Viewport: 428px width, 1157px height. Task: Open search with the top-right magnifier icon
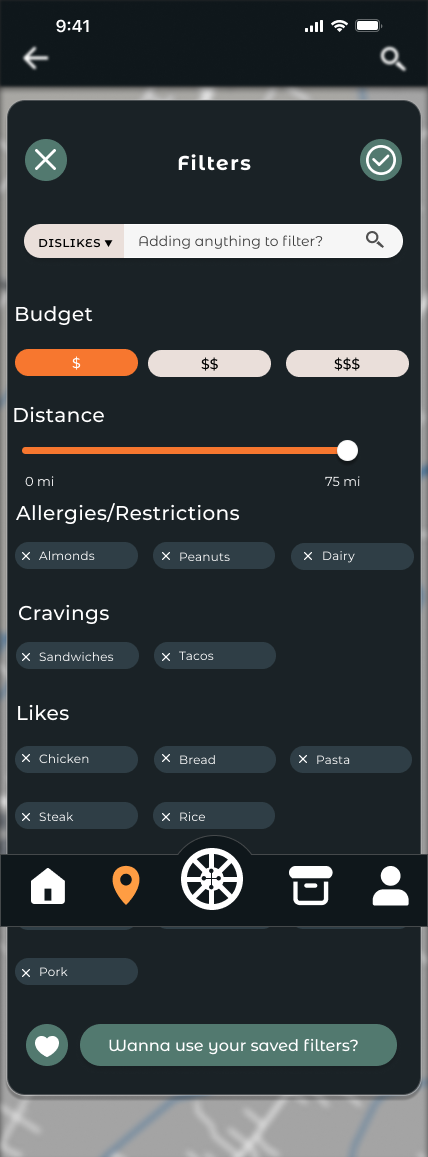click(393, 59)
